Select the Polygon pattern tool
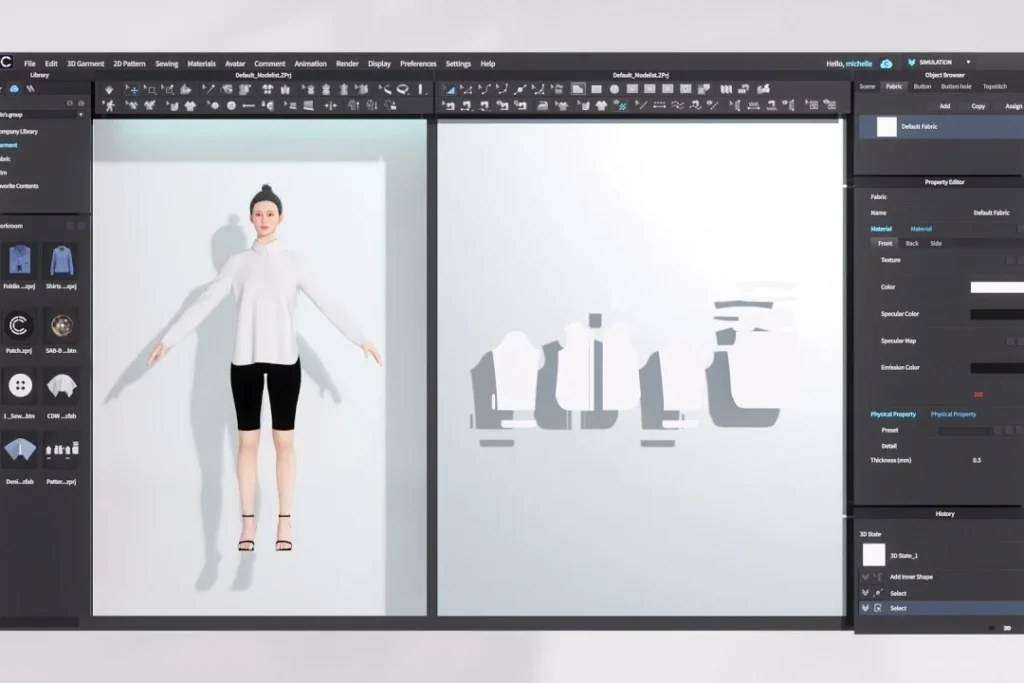 pyautogui.click(x=578, y=89)
